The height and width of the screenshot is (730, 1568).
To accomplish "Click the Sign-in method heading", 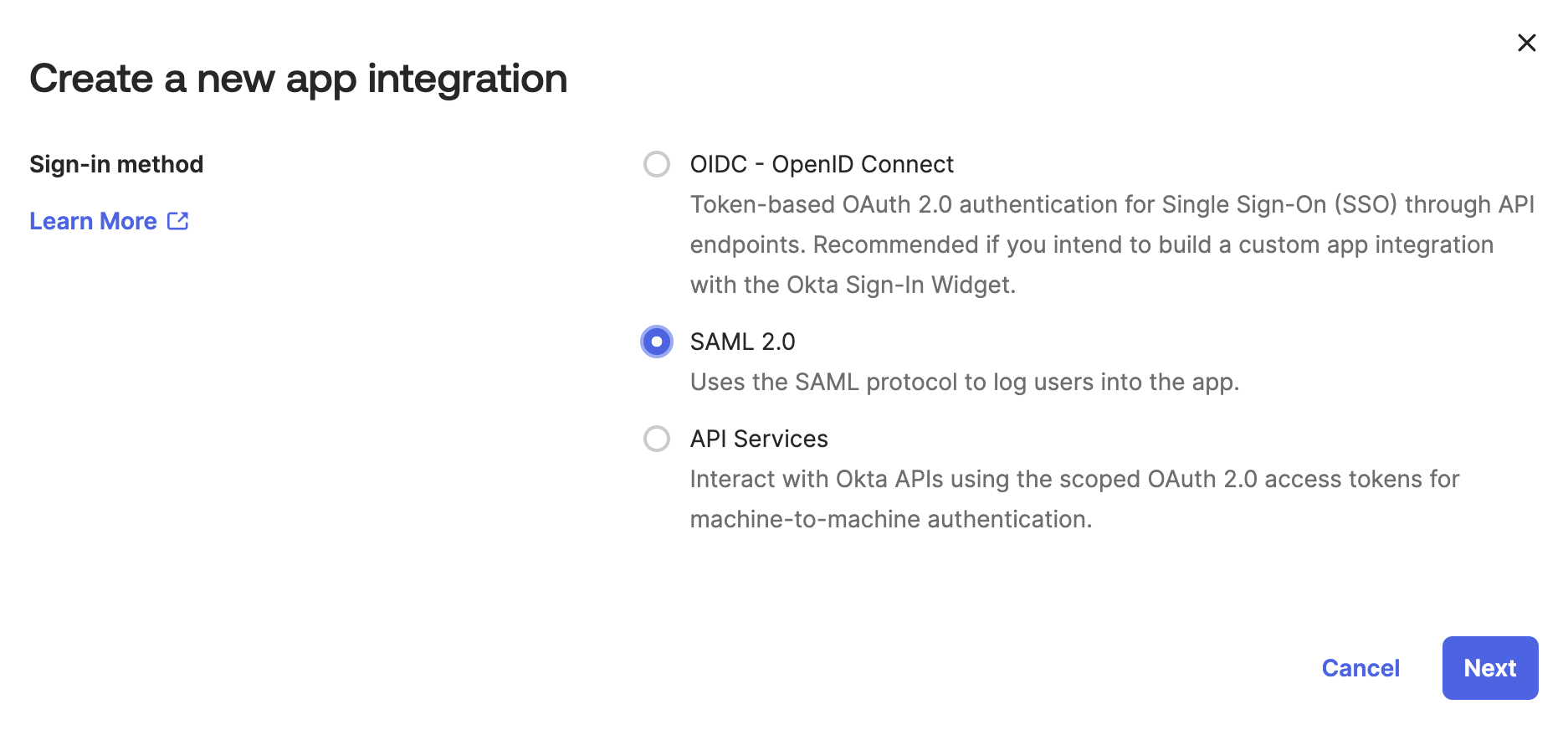I will [x=116, y=164].
